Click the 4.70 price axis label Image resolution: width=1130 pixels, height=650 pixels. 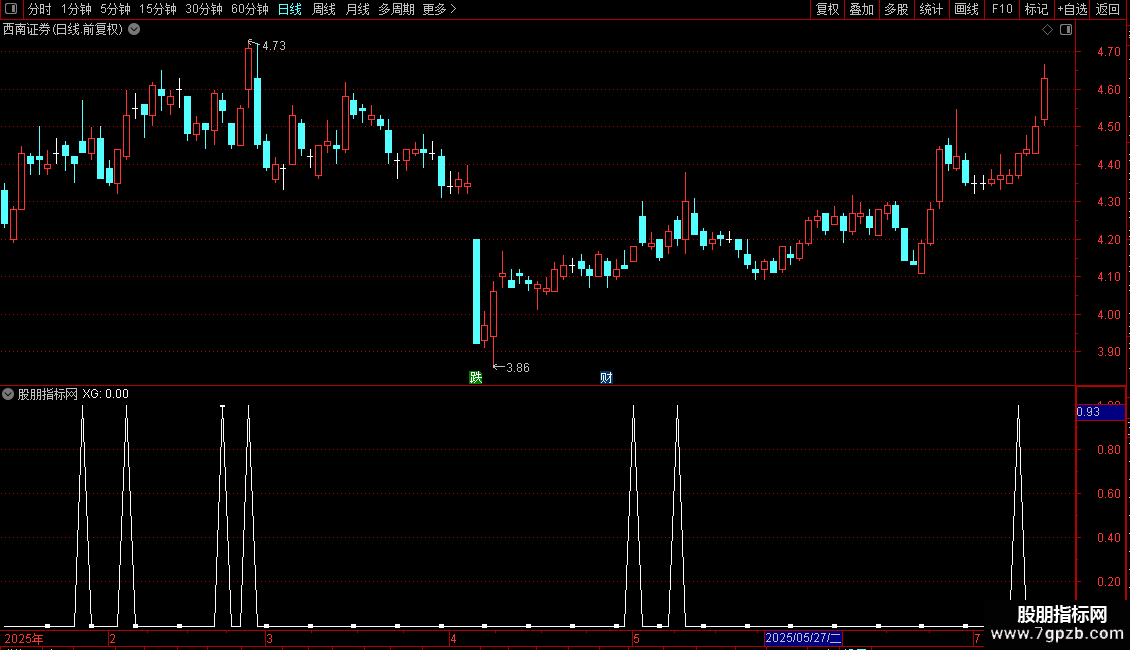coord(1108,52)
